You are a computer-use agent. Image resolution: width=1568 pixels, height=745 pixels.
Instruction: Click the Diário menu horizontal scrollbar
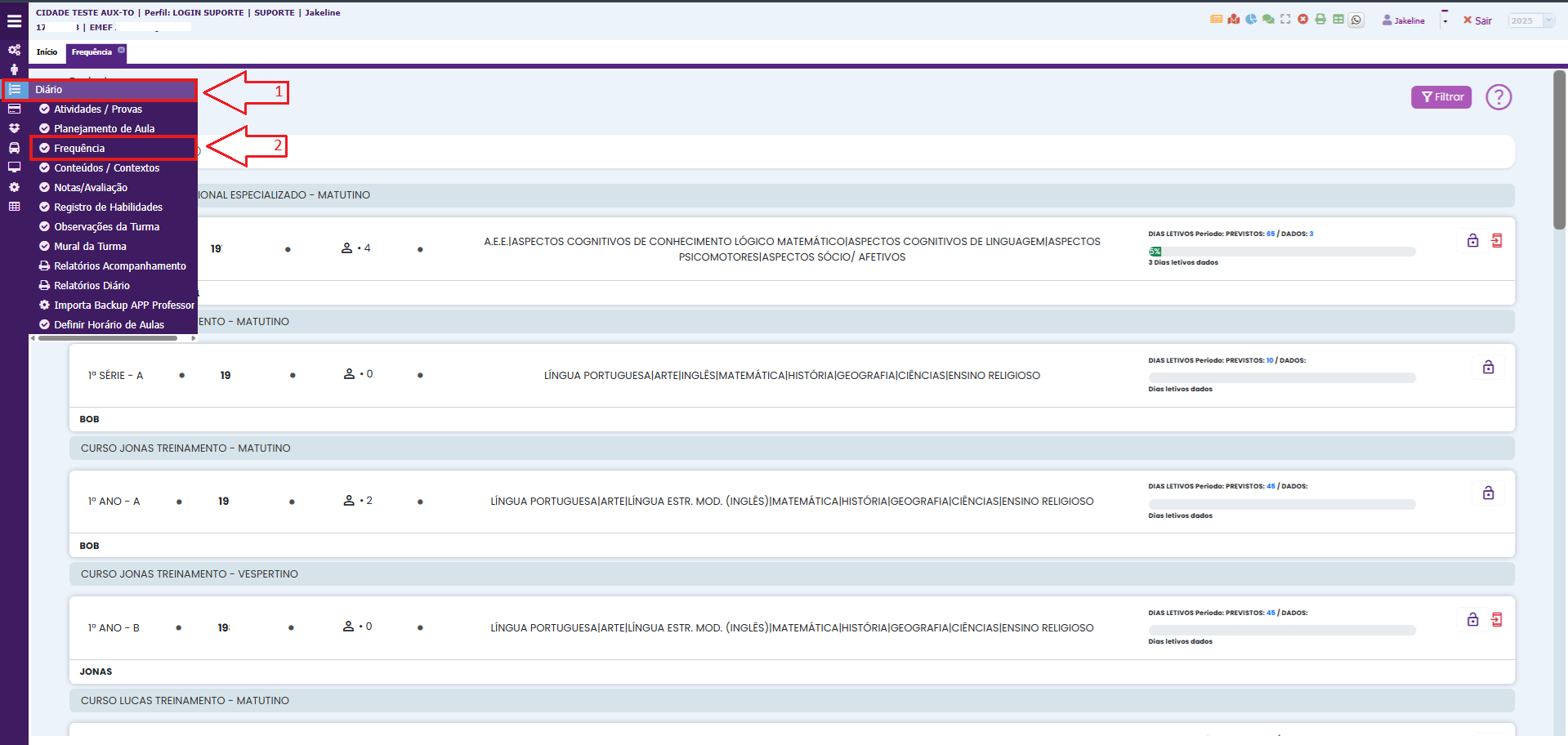107,338
